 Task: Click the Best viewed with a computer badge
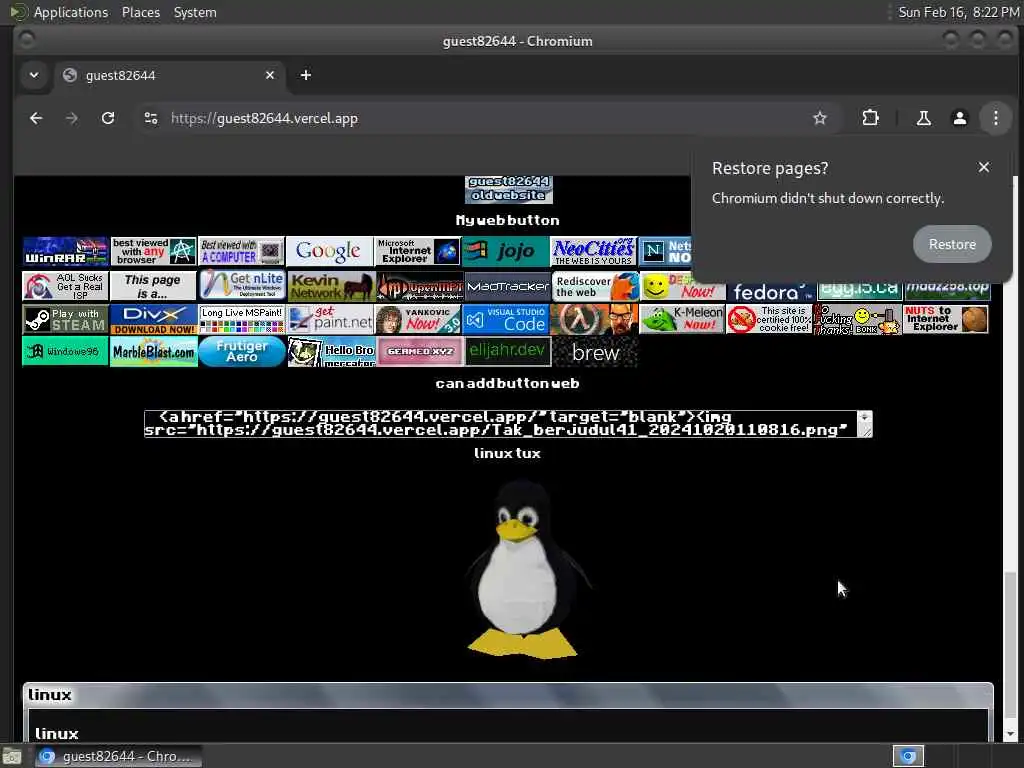(x=241, y=251)
